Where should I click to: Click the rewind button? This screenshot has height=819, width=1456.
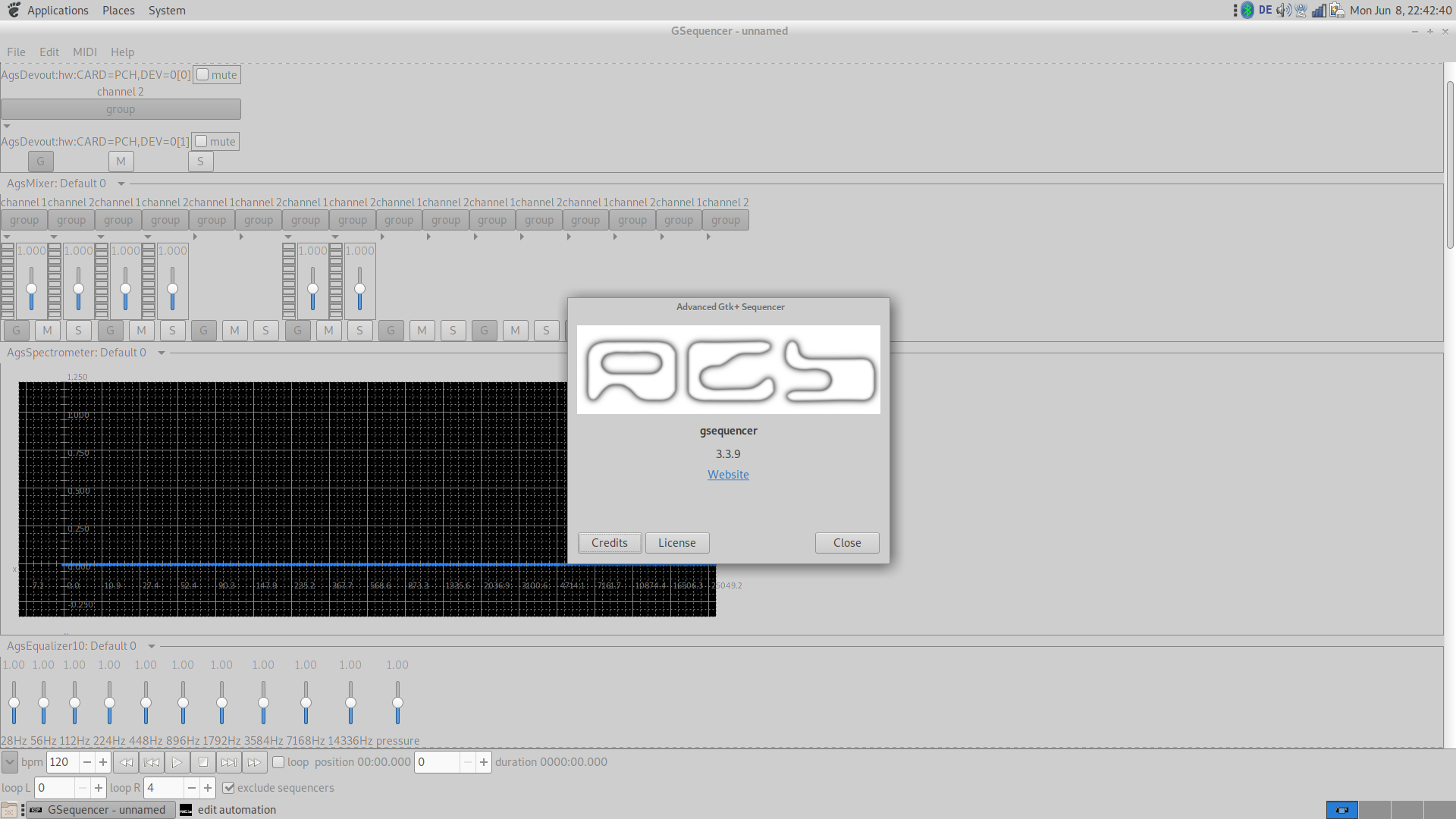tap(126, 762)
